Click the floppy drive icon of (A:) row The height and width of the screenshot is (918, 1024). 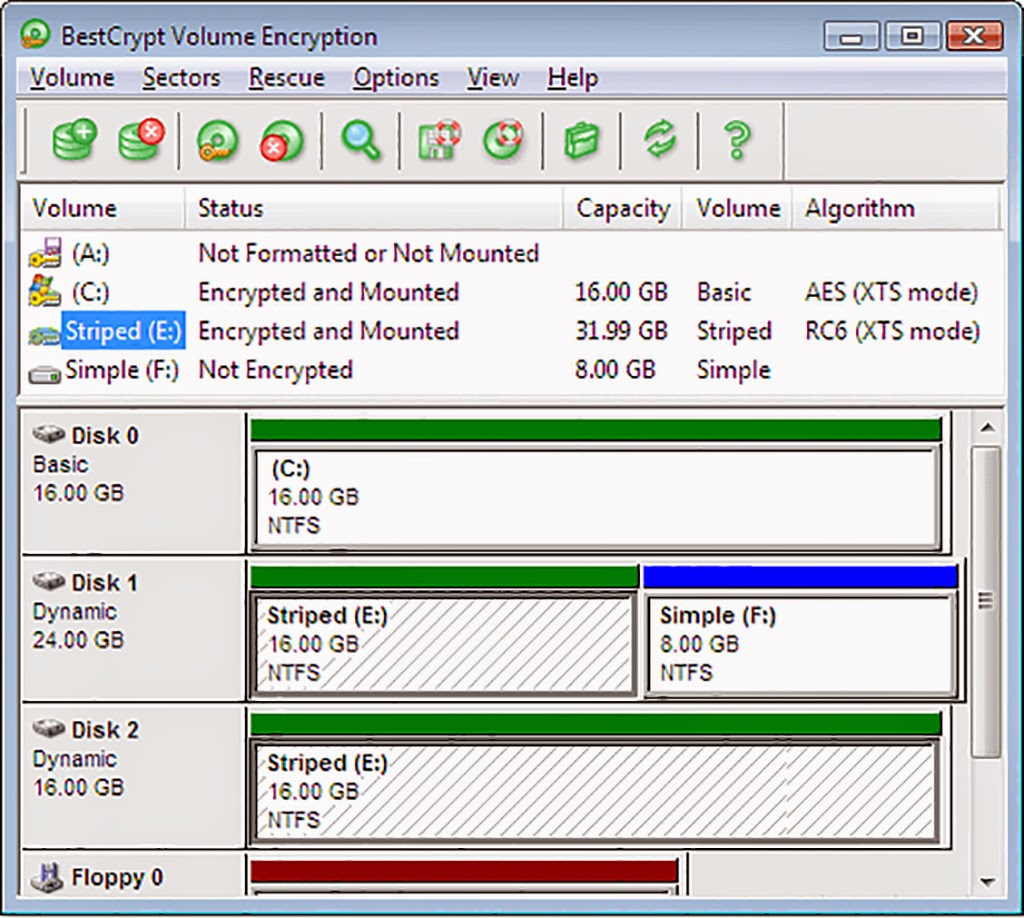(45, 253)
